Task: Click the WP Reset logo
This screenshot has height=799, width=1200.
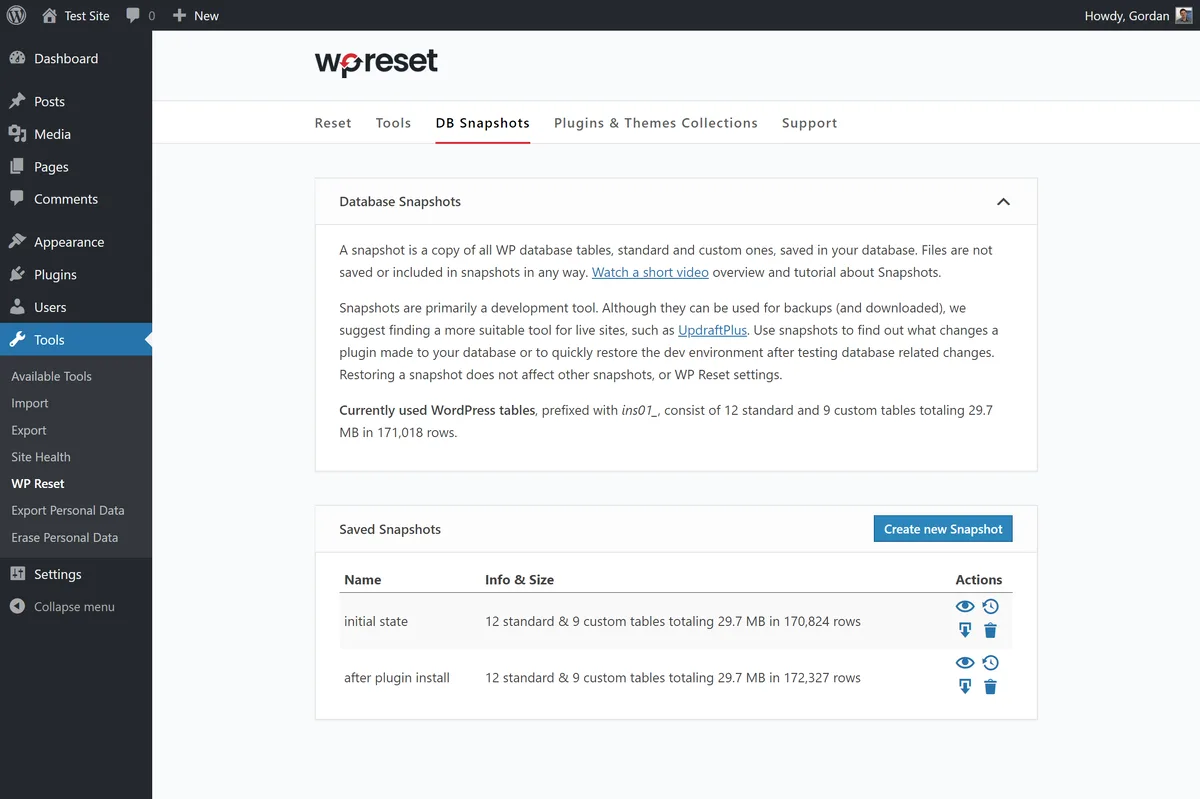Action: [376, 62]
